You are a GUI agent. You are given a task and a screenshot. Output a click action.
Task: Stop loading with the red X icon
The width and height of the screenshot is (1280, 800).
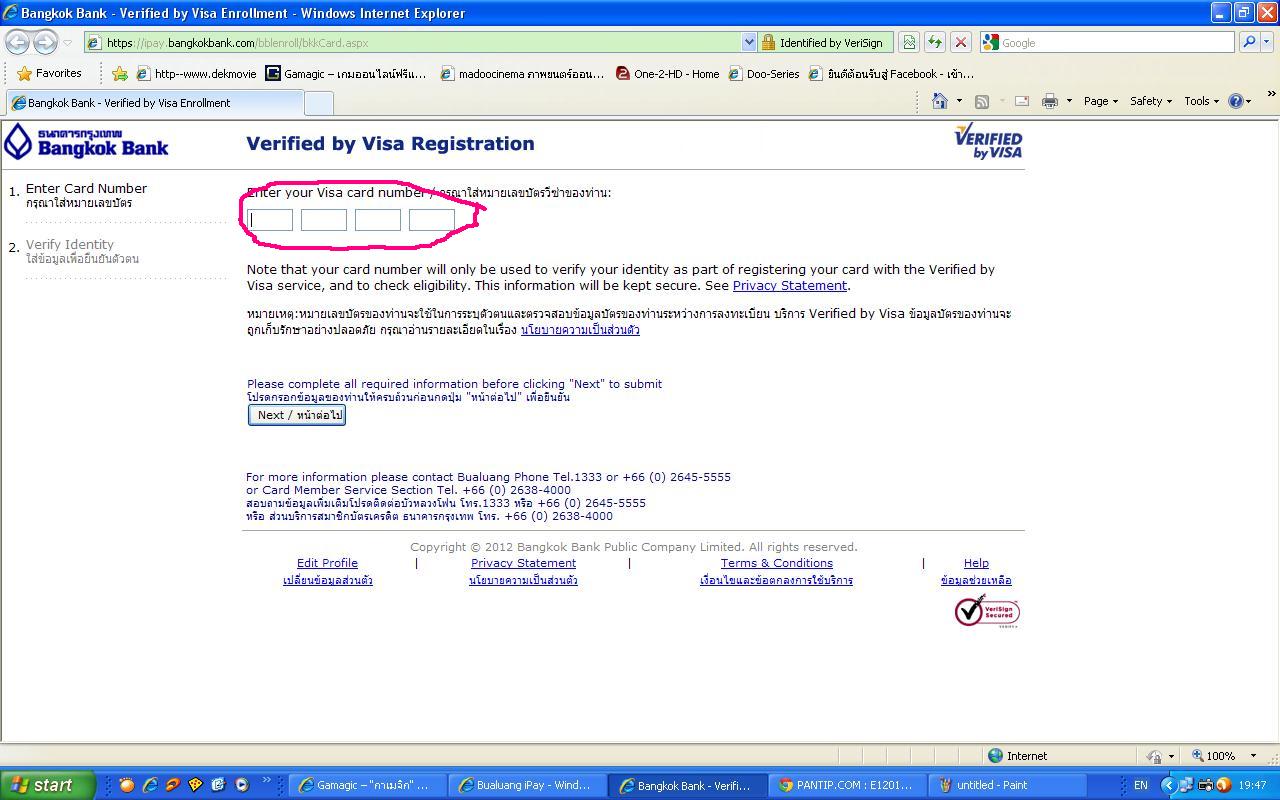[960, 43]
